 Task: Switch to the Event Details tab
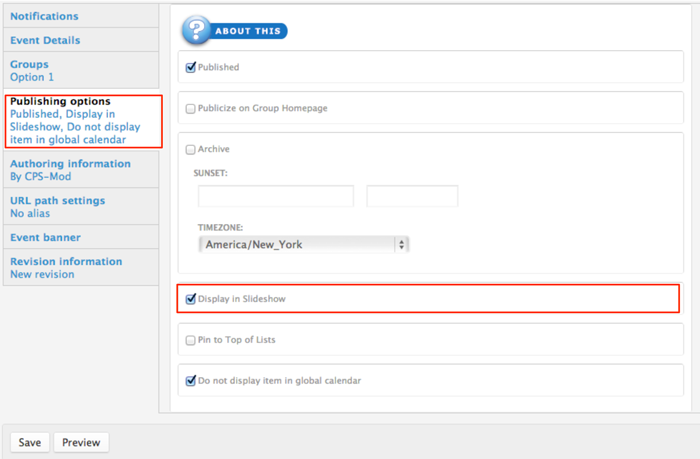coord(45,40)
